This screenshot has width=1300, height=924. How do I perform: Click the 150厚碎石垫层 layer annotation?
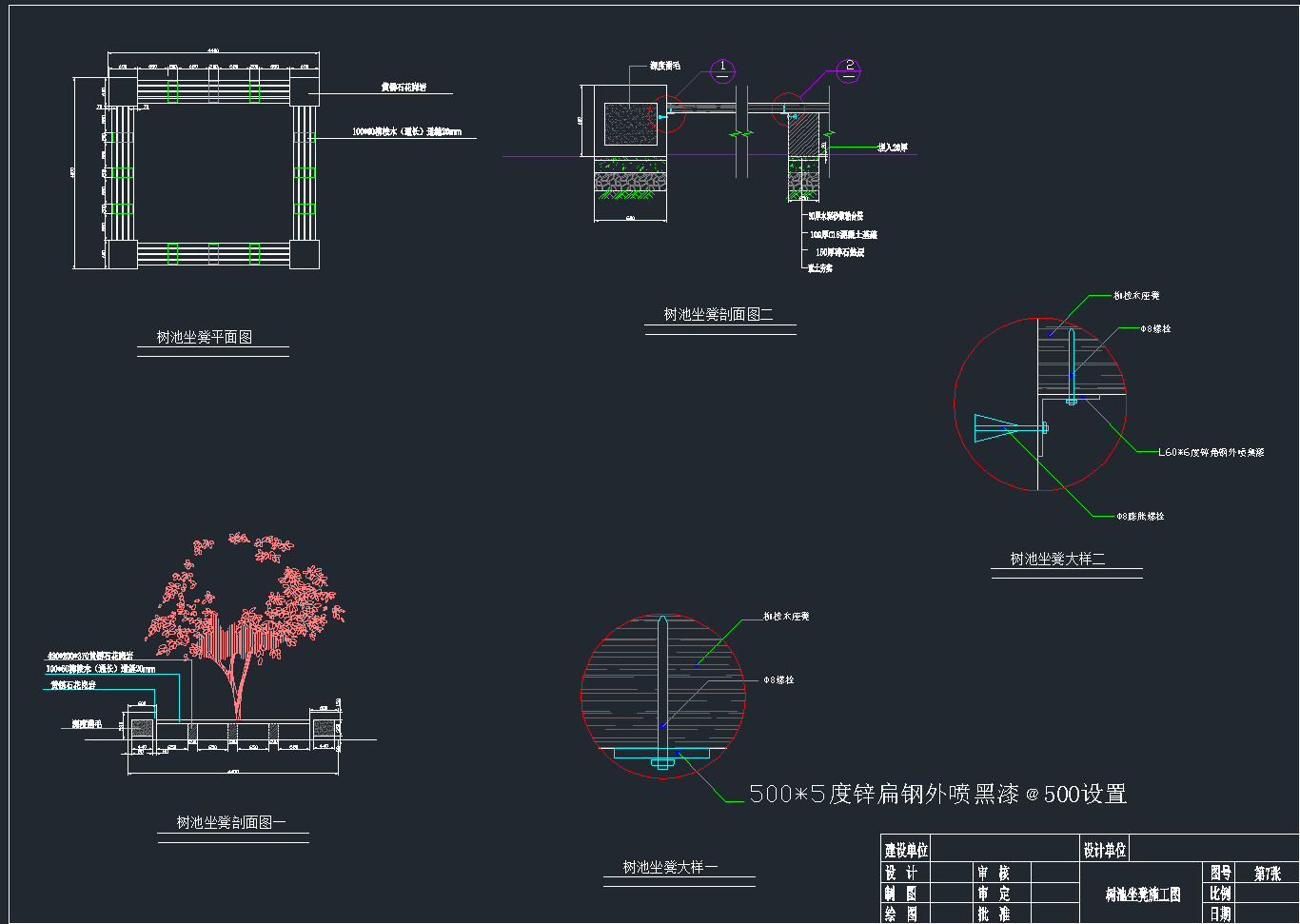tap(839, 252)
